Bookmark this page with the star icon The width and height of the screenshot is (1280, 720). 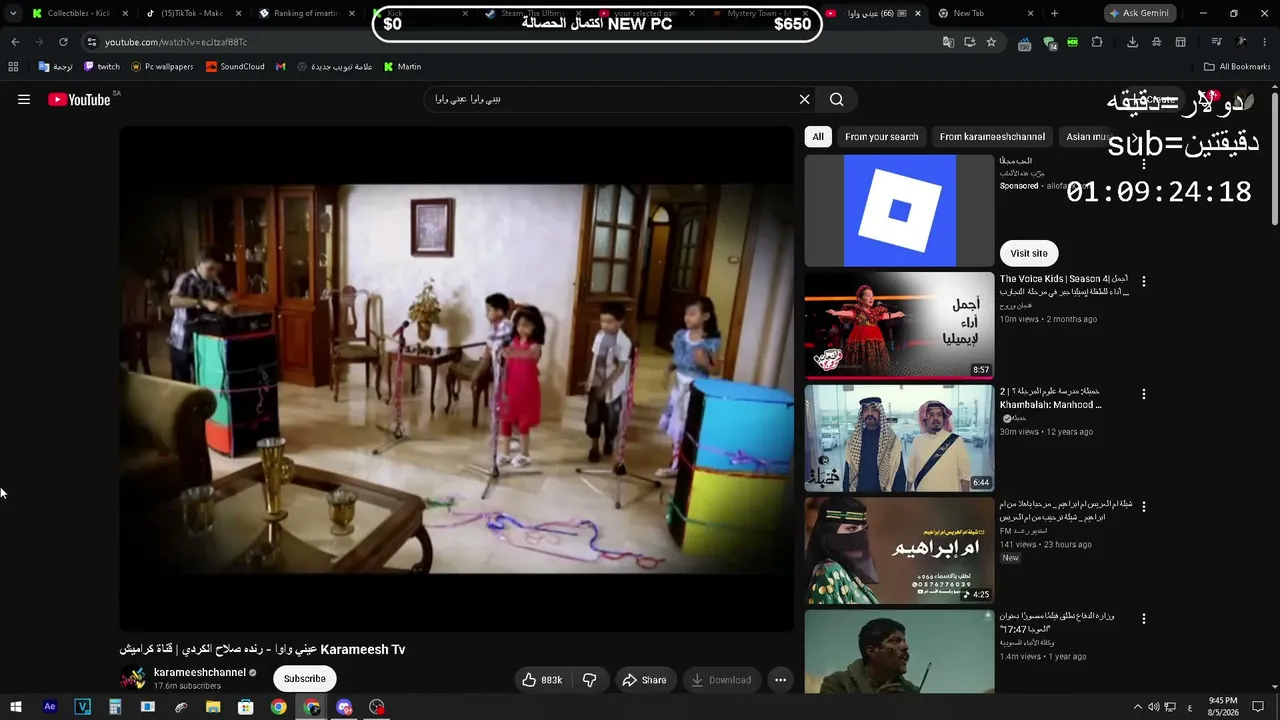[x=991, y=42]
